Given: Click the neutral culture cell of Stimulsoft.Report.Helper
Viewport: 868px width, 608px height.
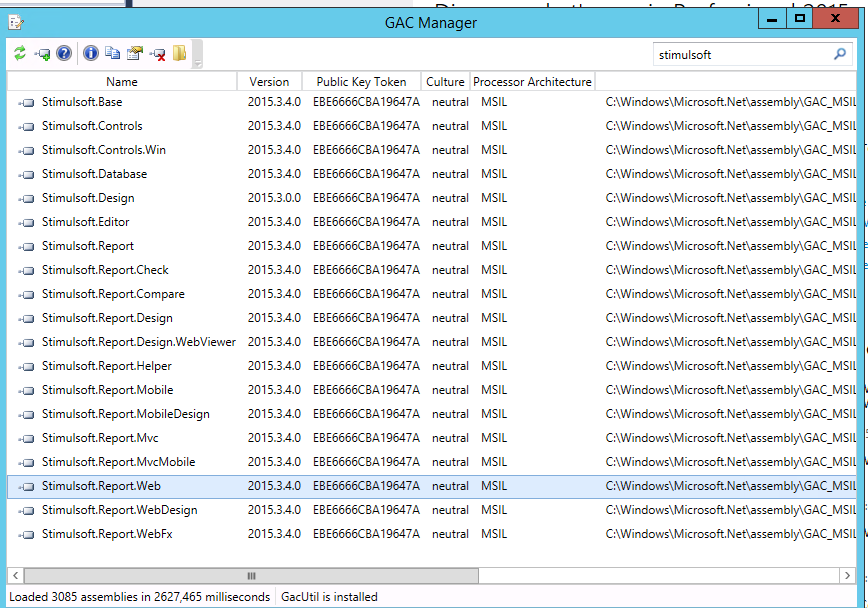Looking at the screenshot, I should tap(450, 366).
